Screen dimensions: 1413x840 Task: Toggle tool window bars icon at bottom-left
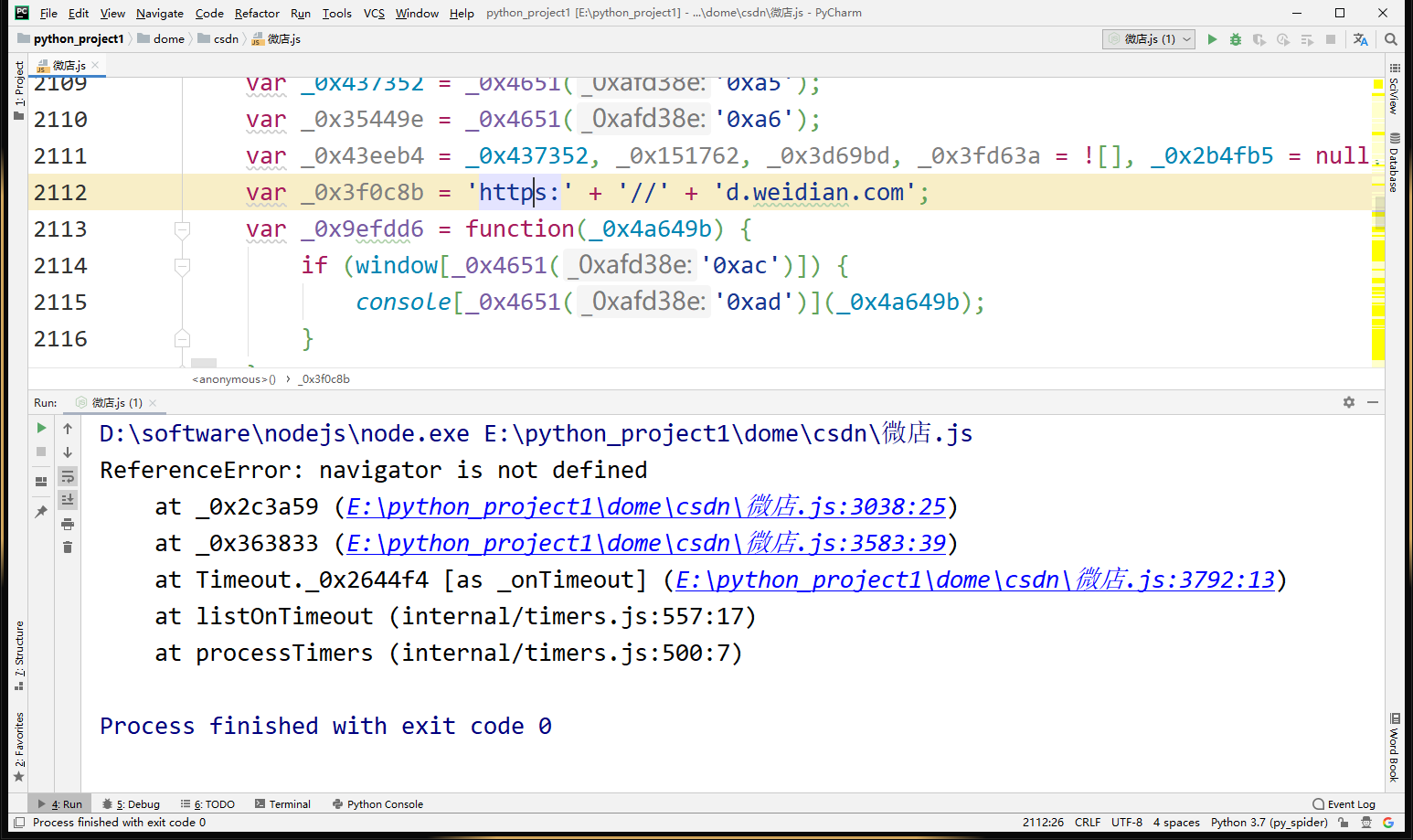tap(19, 823)
